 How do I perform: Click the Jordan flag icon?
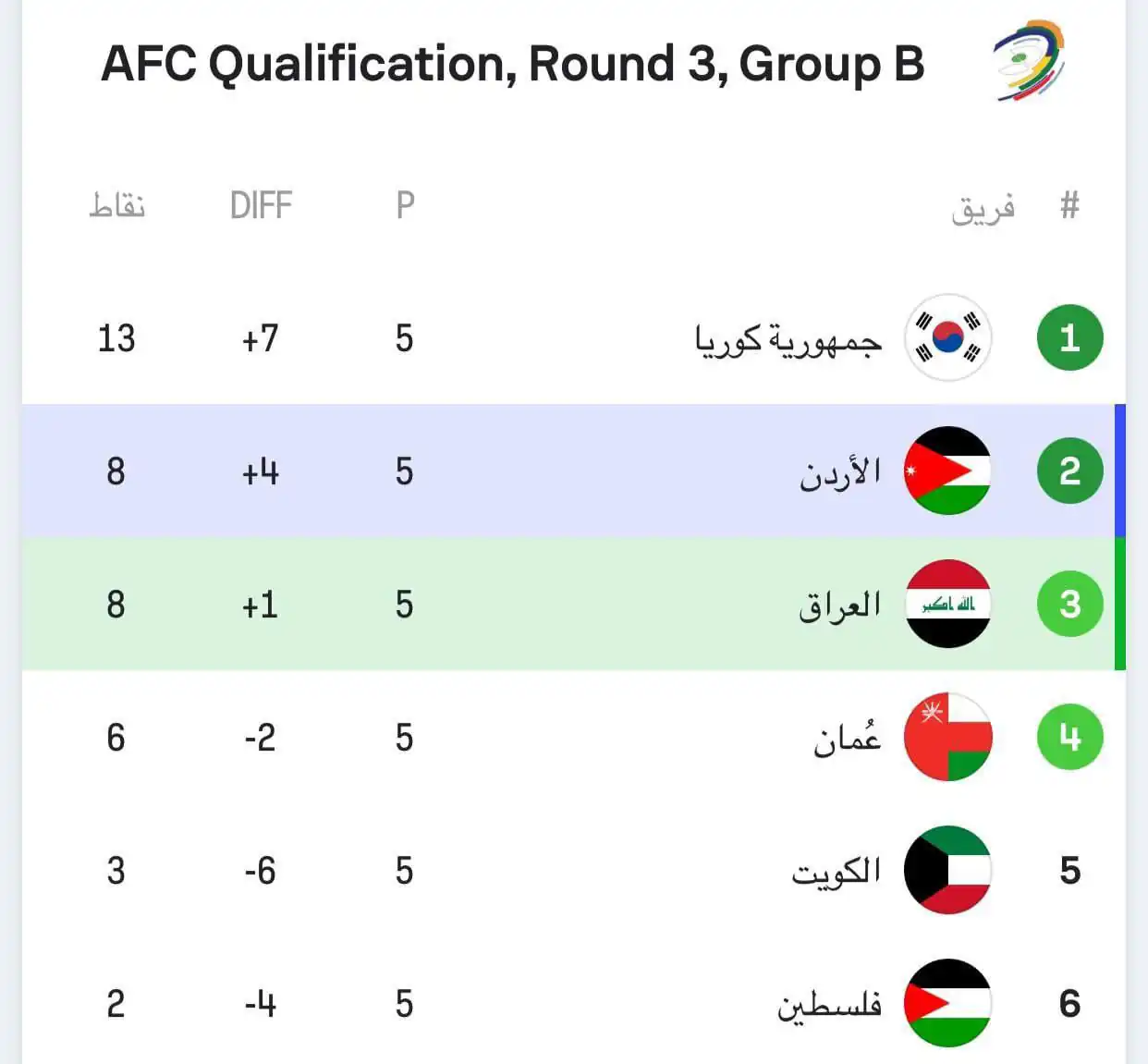(x=947, y=471)
